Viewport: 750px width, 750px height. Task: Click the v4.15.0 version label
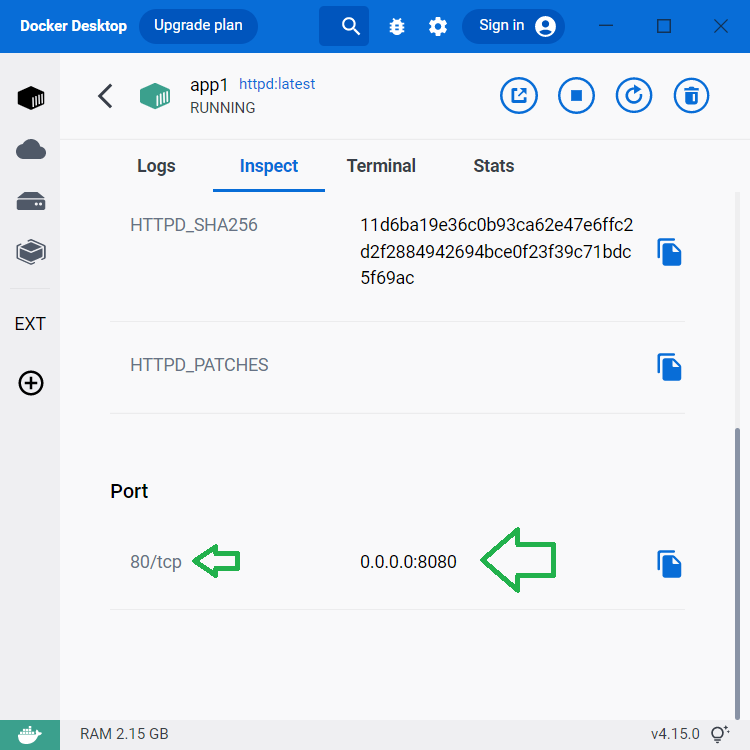pos(675,734)
